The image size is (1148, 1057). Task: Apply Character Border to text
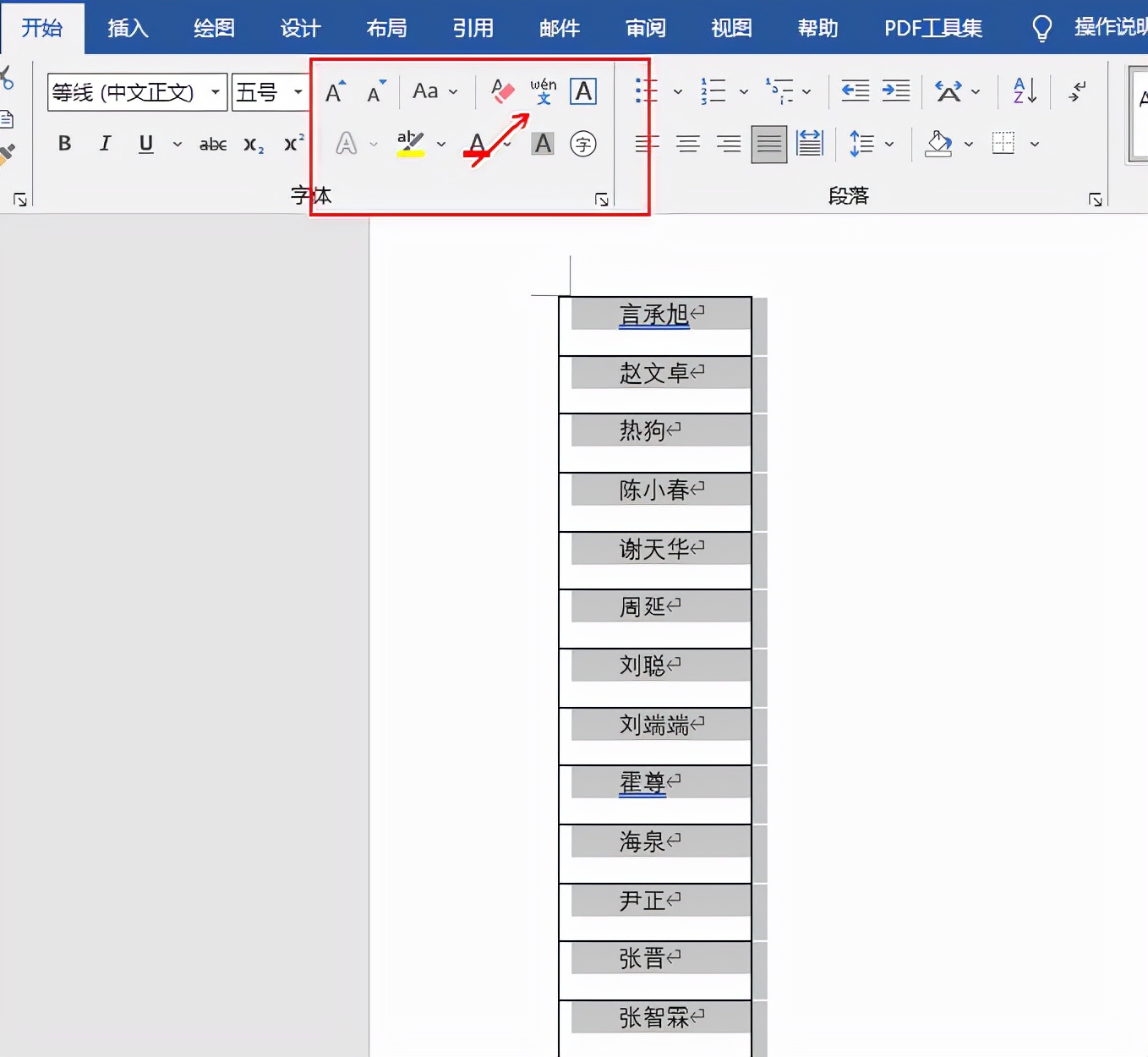tap(583, 91)
